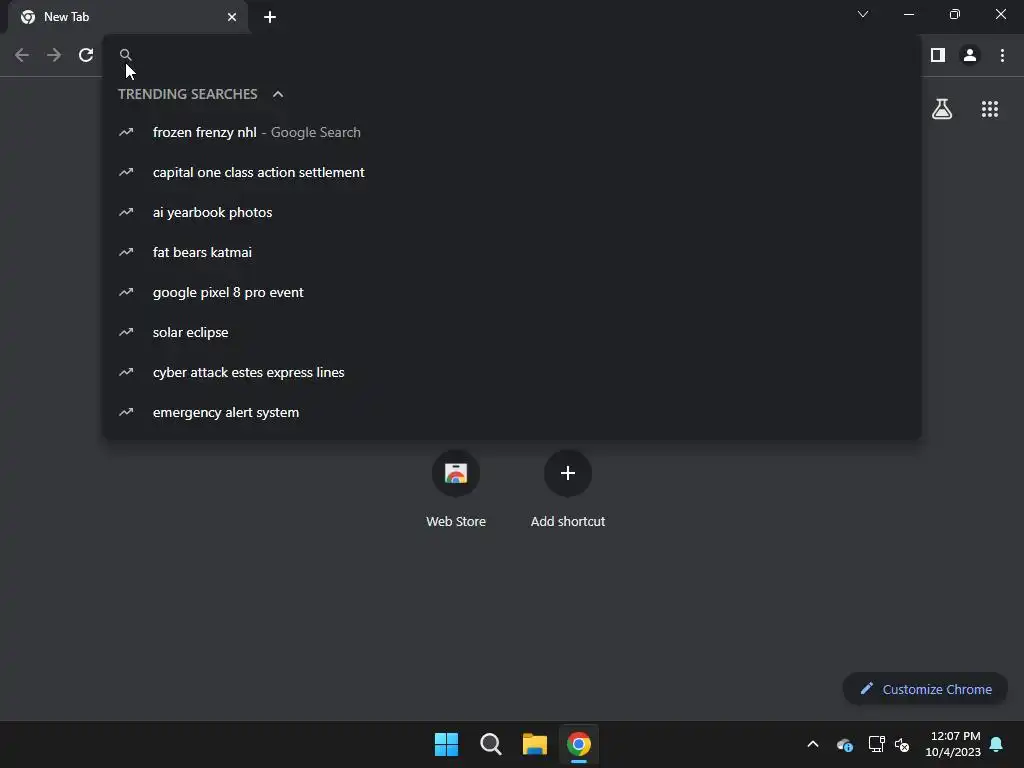Select 'frozen frenzy nhl' suggestion
Screen dimensions: 1024x768
tap(512, 133)
